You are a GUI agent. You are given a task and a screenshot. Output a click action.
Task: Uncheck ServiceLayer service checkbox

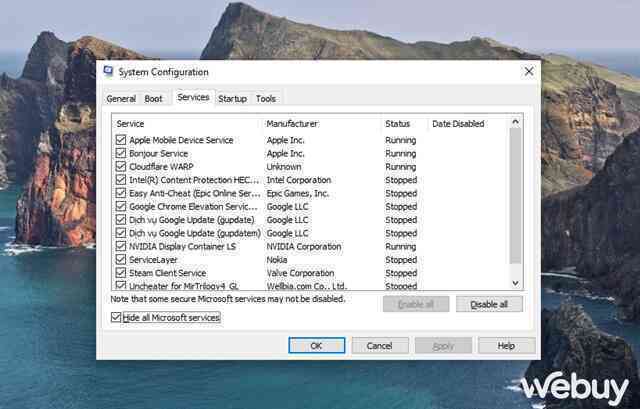tap(121, 259)
